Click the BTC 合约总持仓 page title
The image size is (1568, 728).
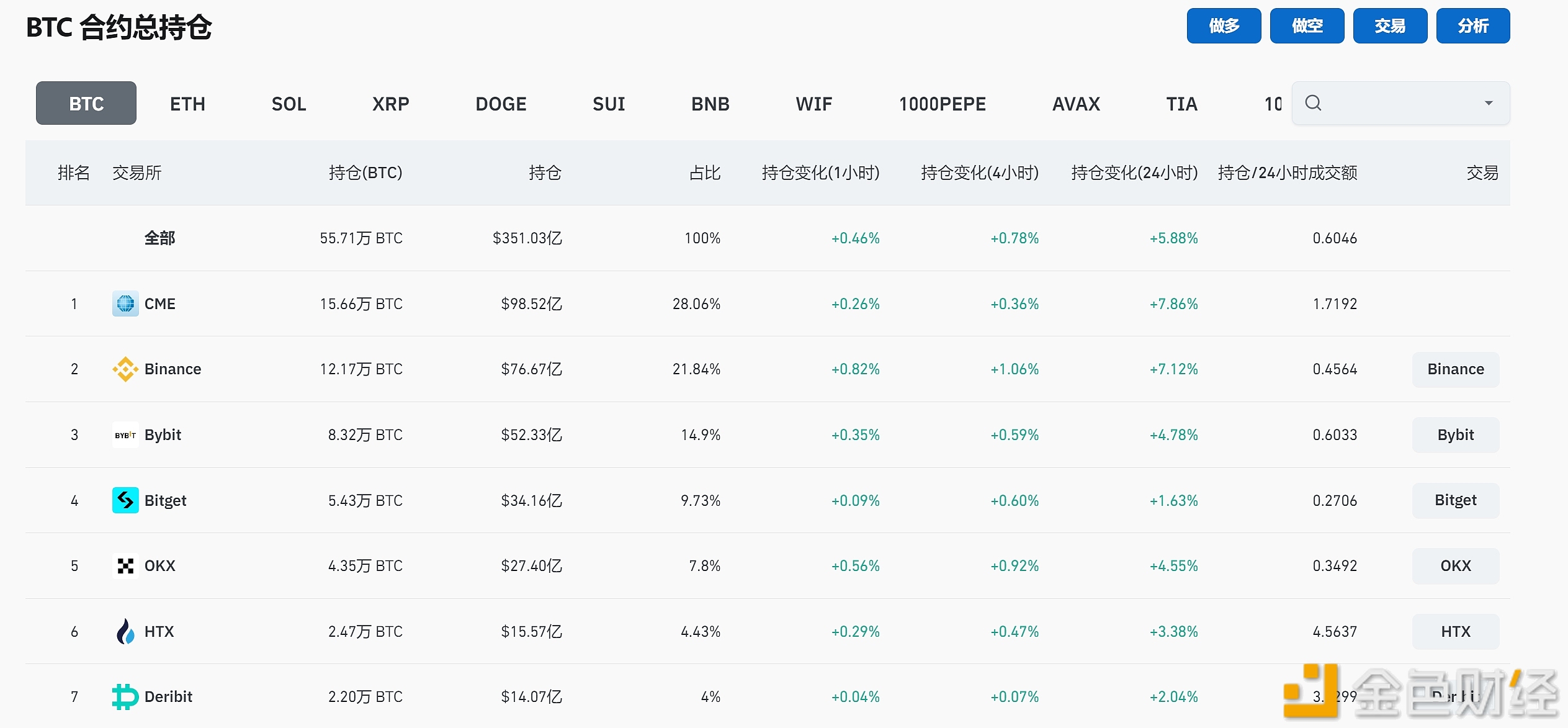[x=119, y=28]
